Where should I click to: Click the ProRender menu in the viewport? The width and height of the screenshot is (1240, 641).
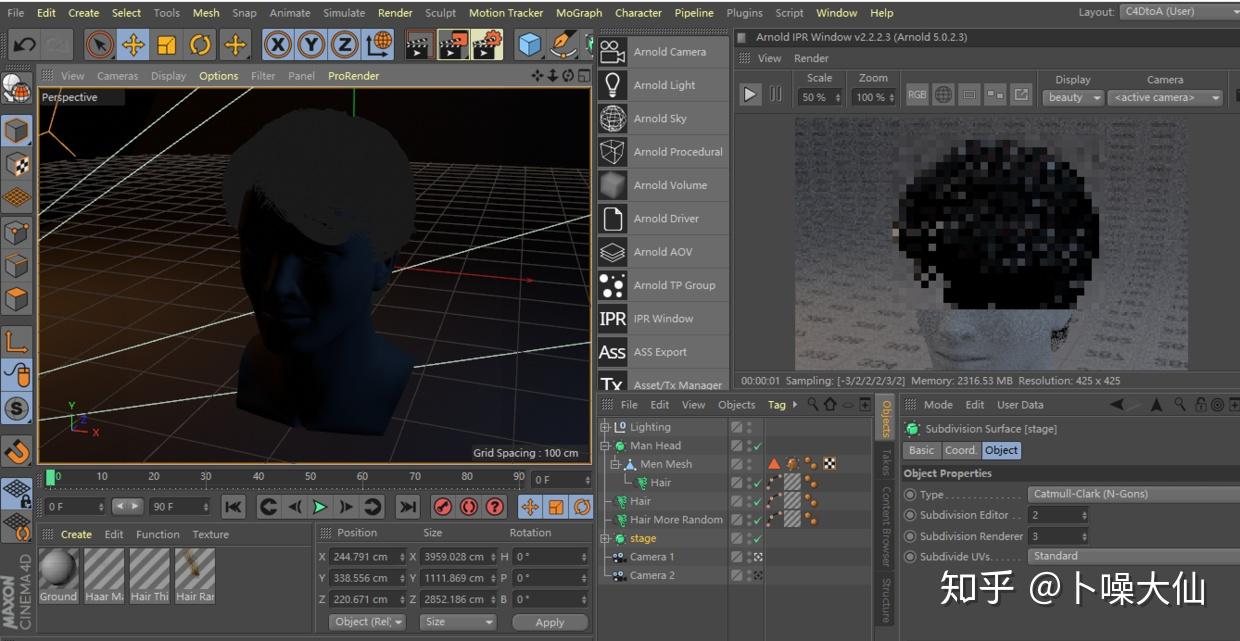(x=353, y=75)
